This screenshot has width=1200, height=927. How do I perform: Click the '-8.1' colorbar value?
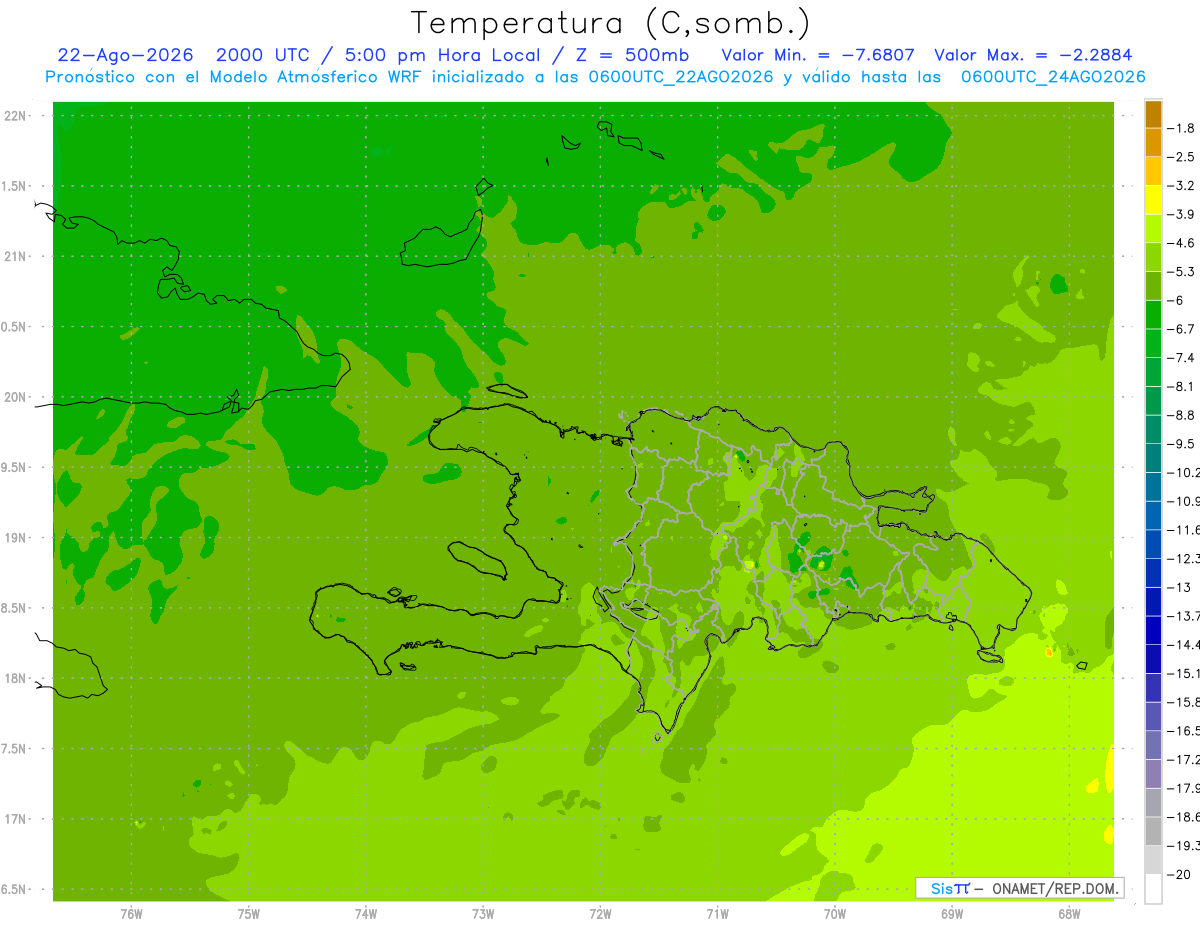pos(1181,386)
